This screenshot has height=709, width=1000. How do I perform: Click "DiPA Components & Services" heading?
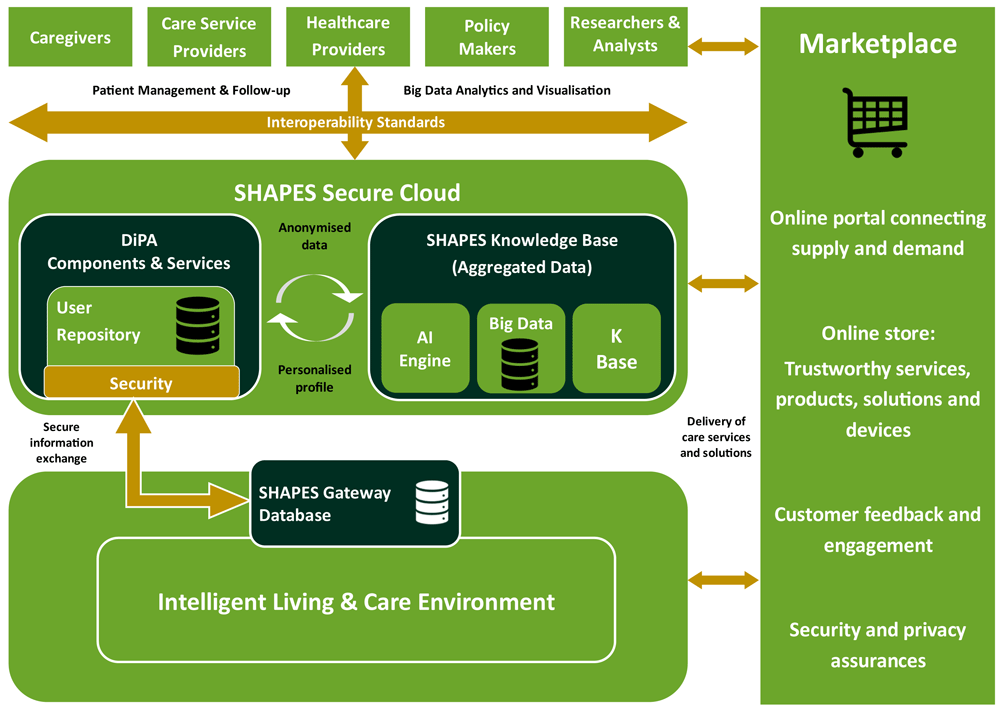point(139,252)
